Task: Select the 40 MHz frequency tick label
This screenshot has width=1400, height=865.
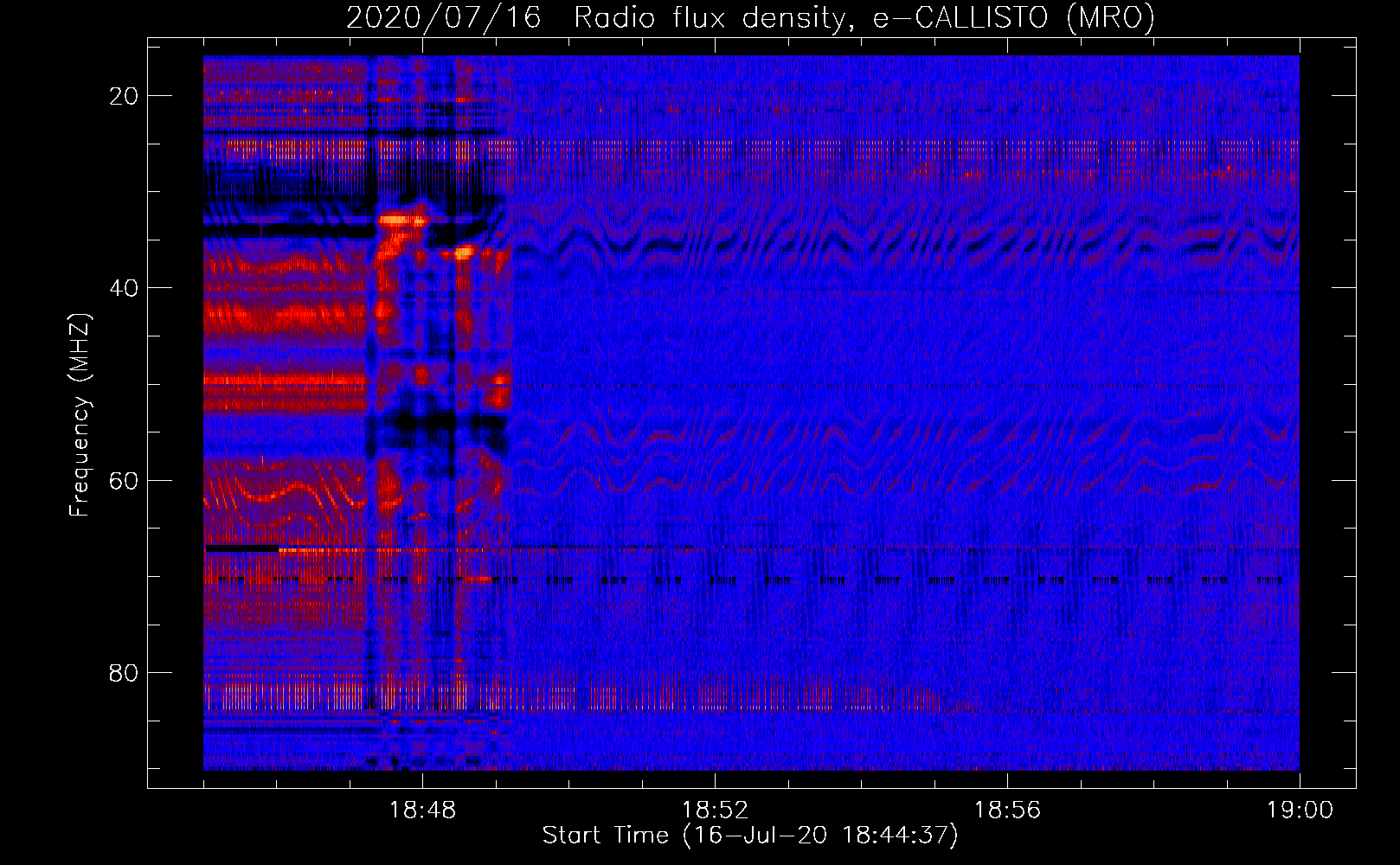Action: tap(125, 288)
